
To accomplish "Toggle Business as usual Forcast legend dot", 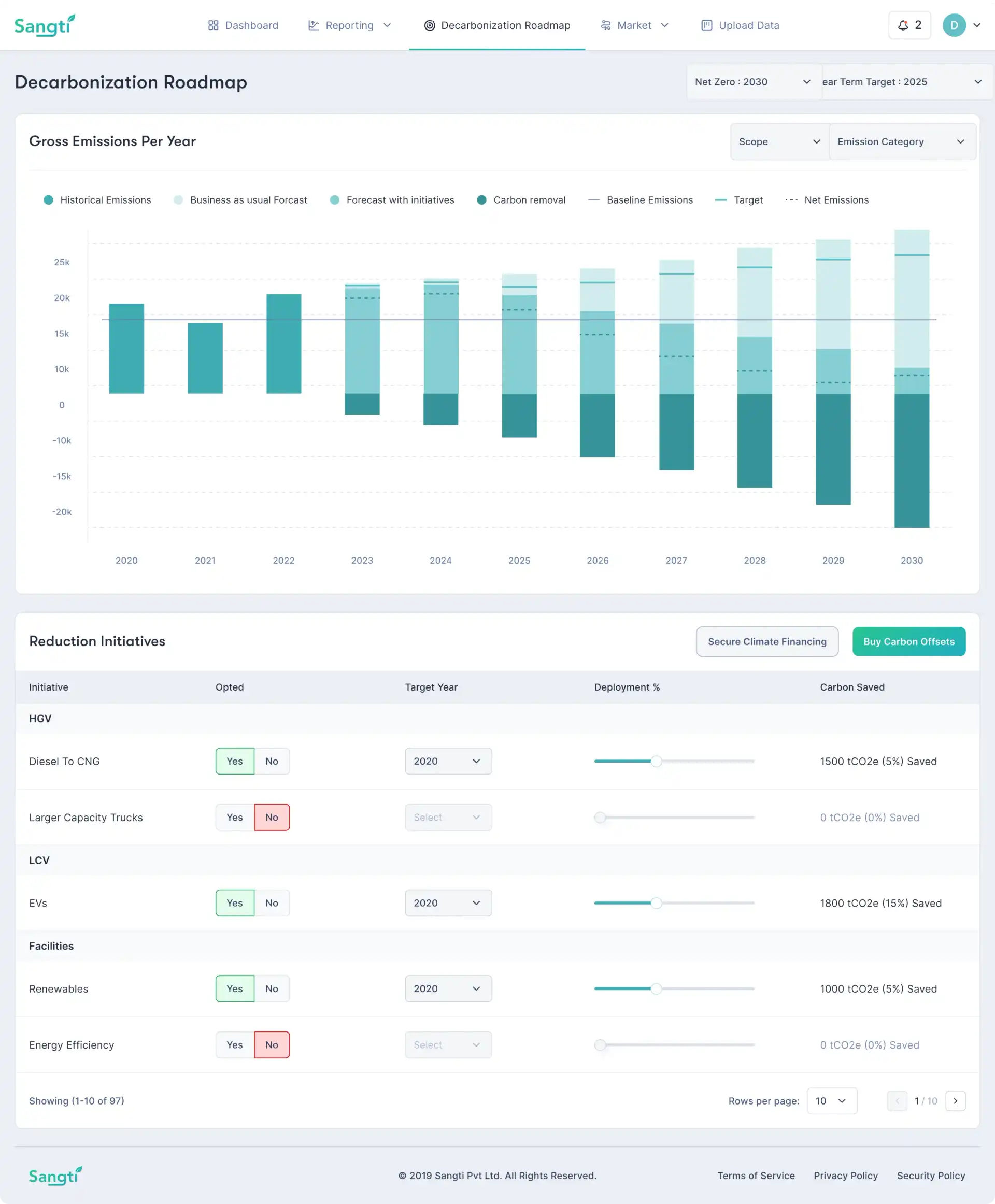I will tap(178, 200).
